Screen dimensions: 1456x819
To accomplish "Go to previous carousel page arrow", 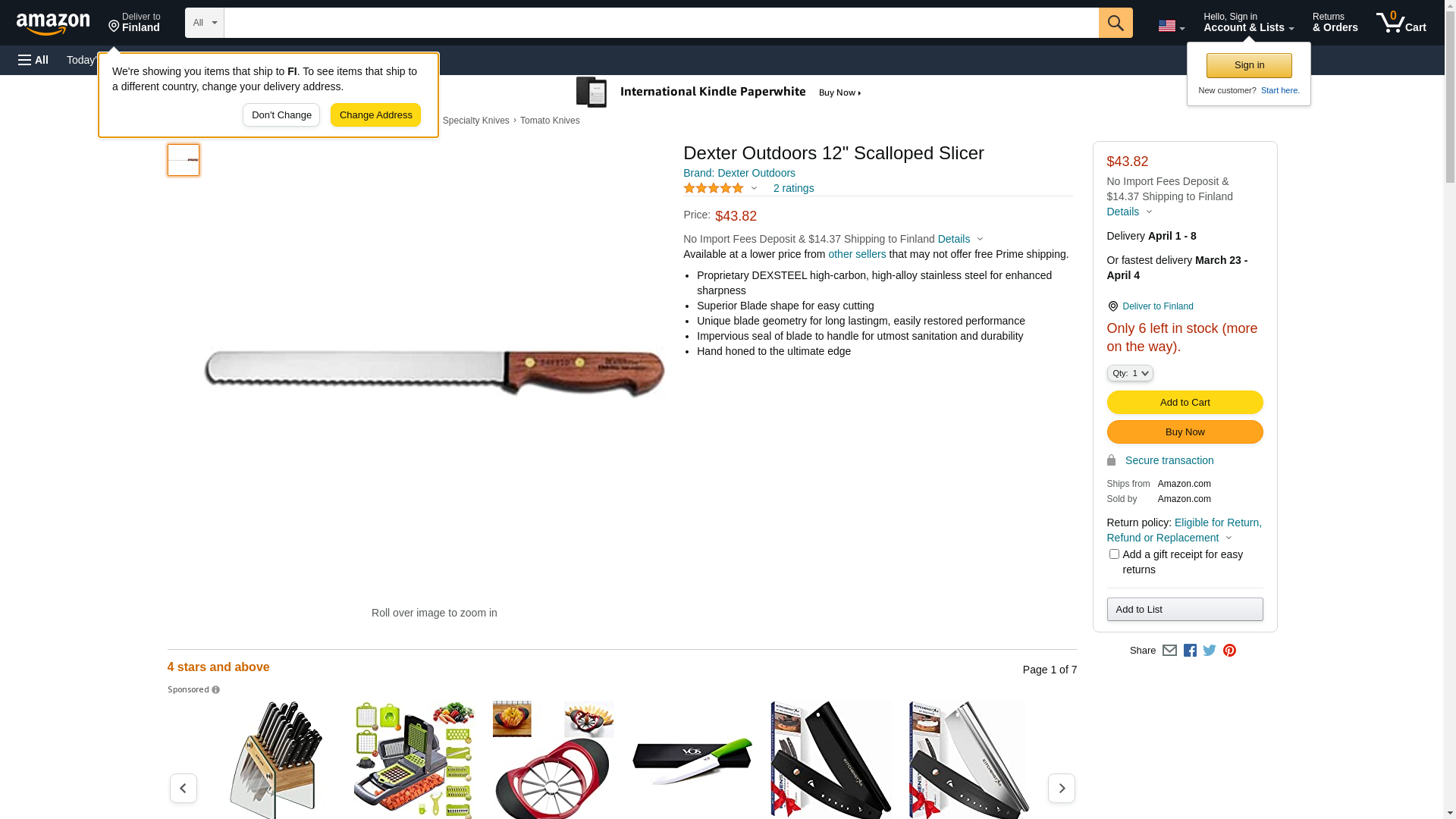I will tap(183, 788).
